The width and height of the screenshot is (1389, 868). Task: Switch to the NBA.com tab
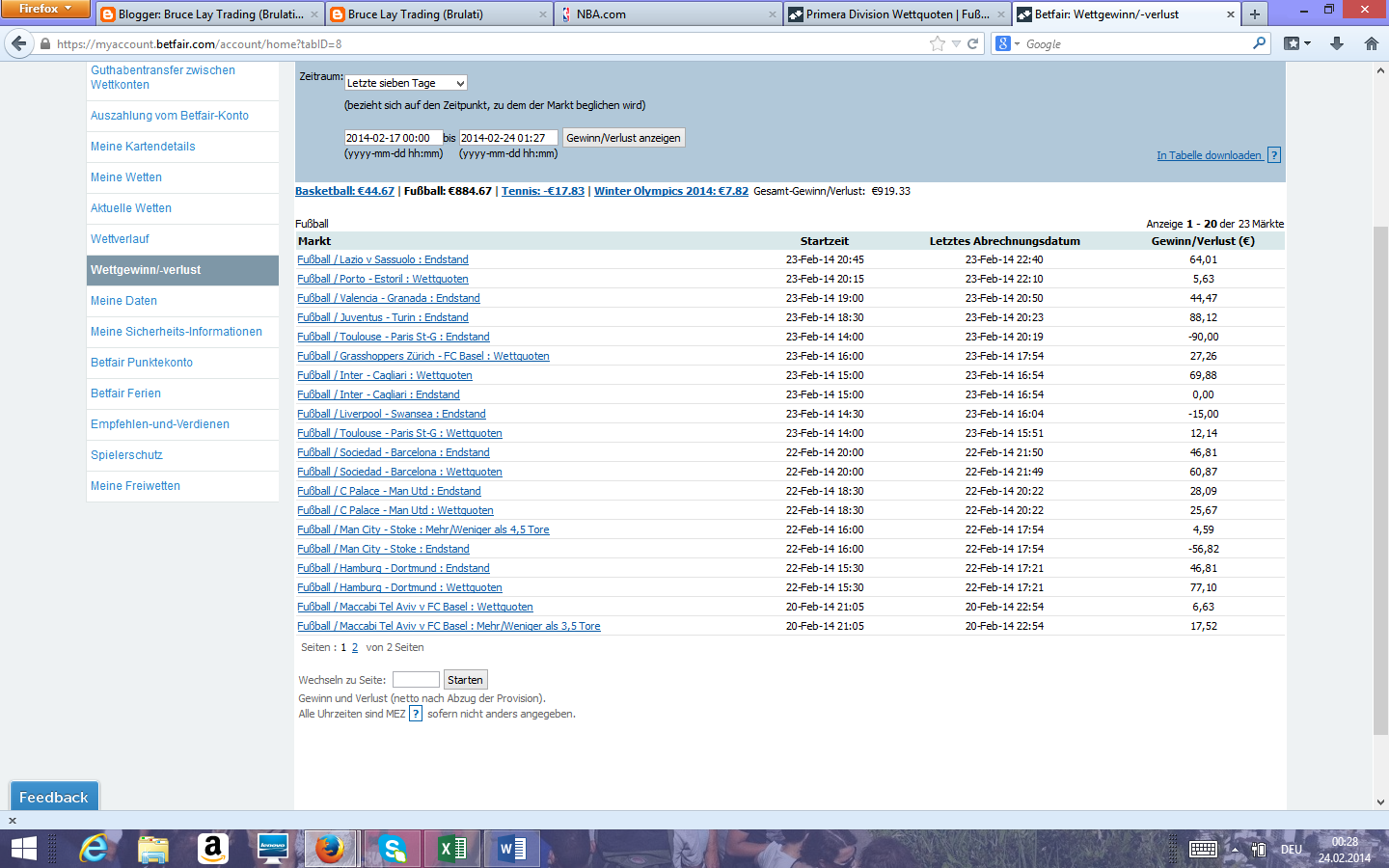coord(668,14)
